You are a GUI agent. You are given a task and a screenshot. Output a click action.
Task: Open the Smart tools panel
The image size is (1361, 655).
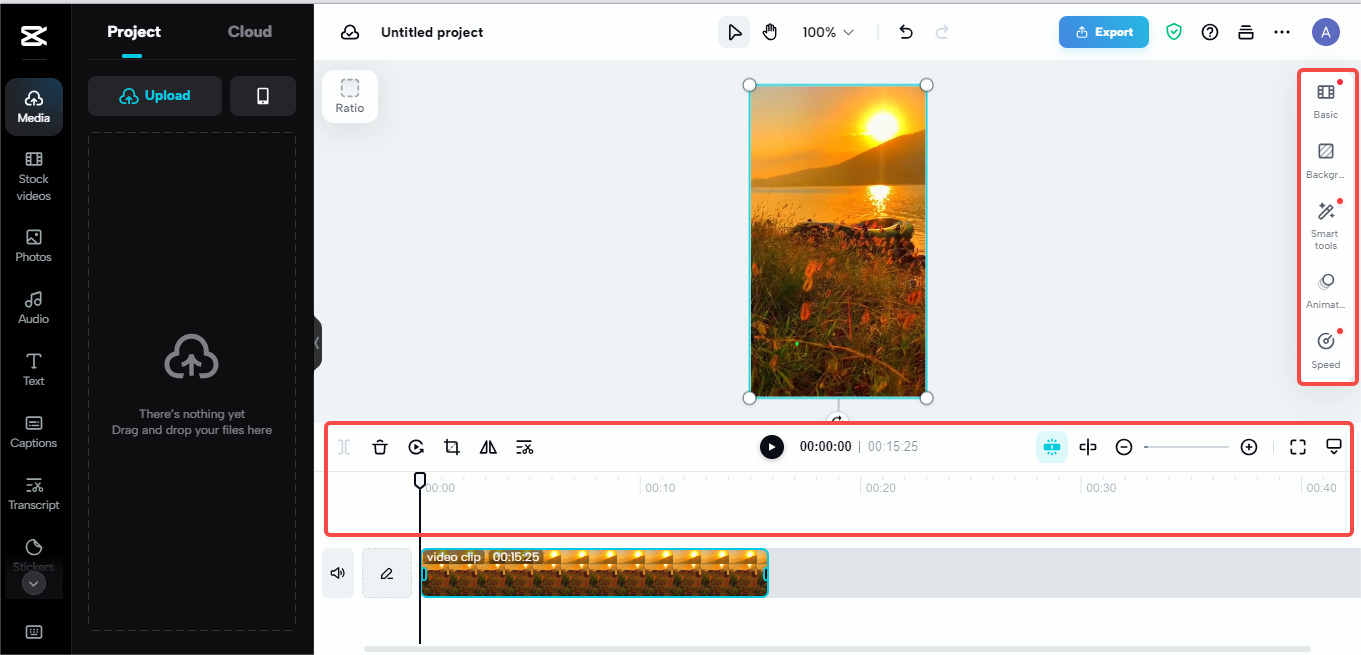point(1326,225)
